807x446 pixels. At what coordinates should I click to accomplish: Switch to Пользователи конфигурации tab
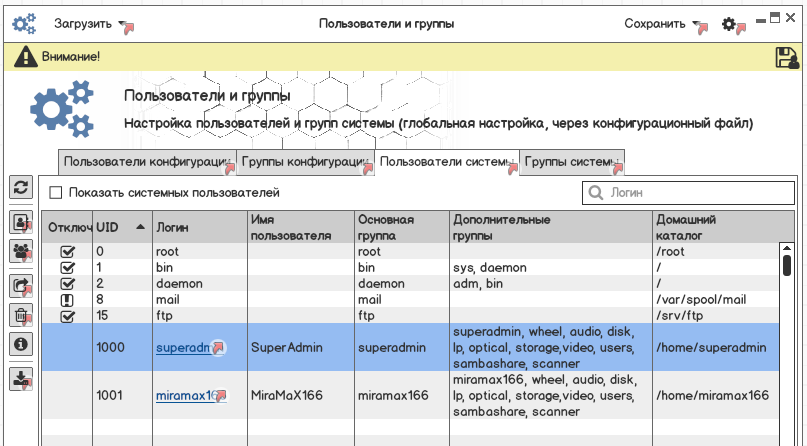click(x=147, y=162)
